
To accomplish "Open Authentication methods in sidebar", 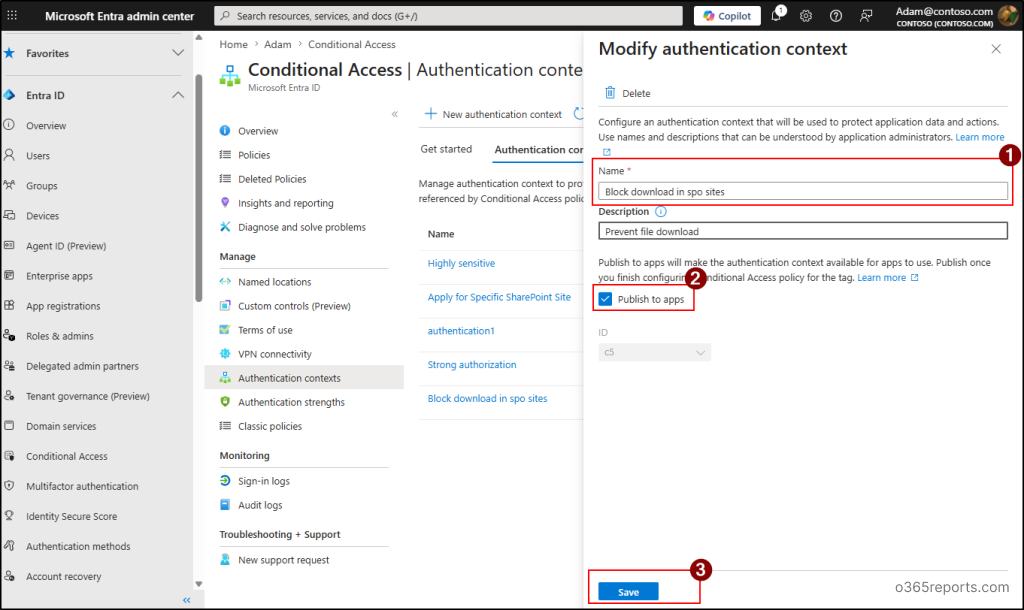I will pos(78,546).
